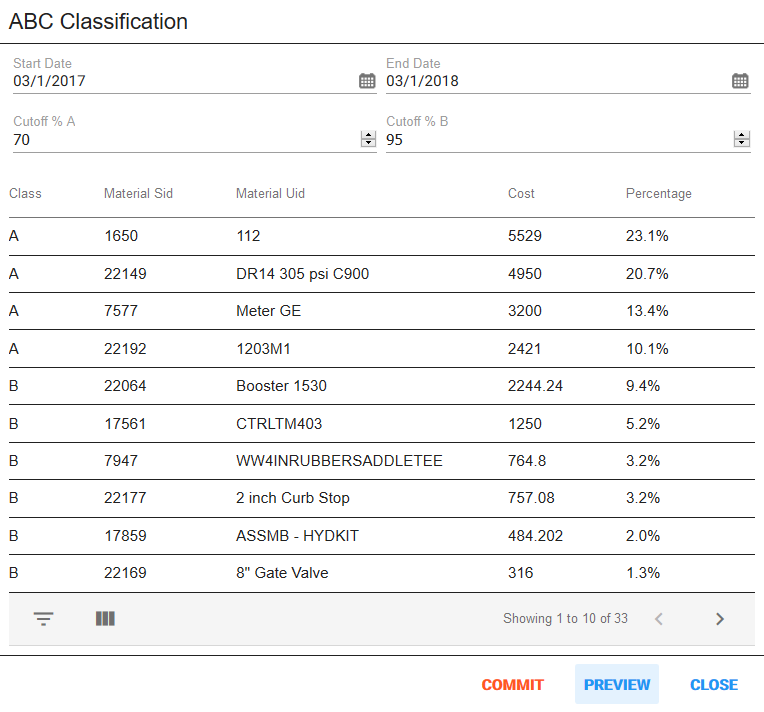Go to the previous page of results
764x712 pixels.
pyautogui.click(x=658, y=619)
